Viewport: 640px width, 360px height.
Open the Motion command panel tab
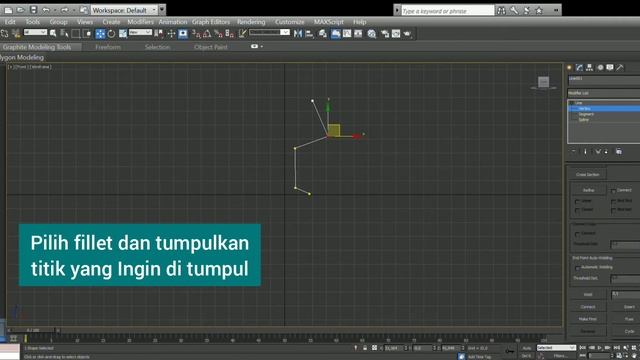pos(600,68)
